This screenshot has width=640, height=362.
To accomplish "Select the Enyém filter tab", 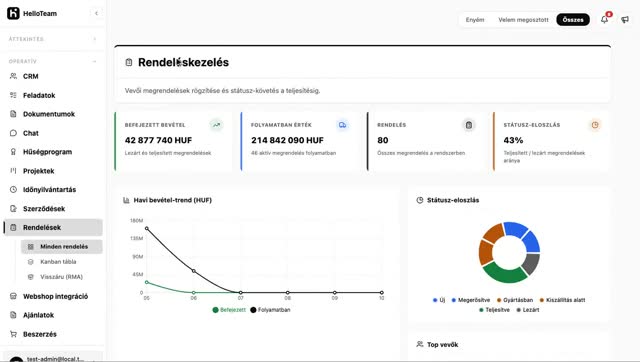I will [x=475, y=20].
